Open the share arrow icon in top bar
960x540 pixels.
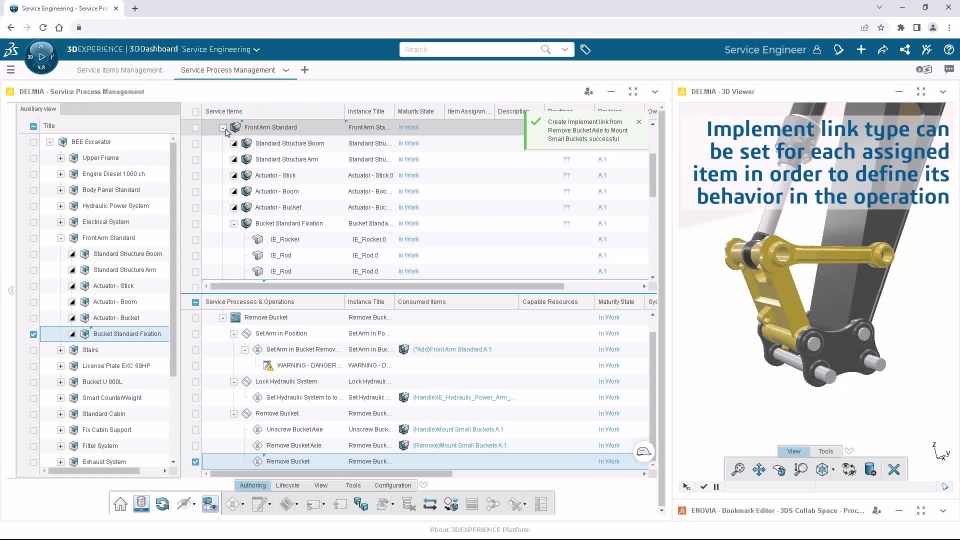(x=883, y=50)
